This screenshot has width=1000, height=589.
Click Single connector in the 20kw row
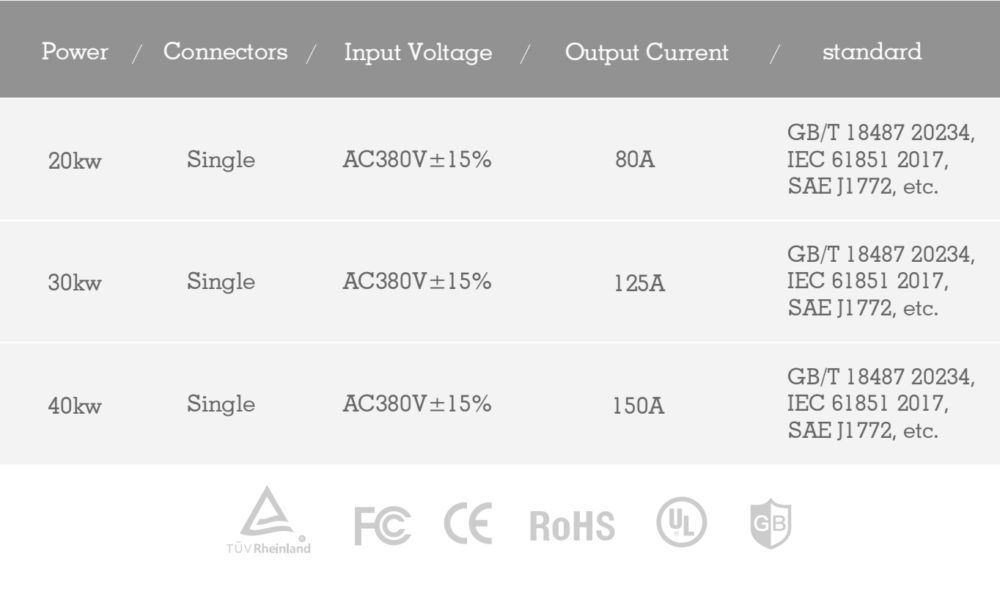coord(221,160)
